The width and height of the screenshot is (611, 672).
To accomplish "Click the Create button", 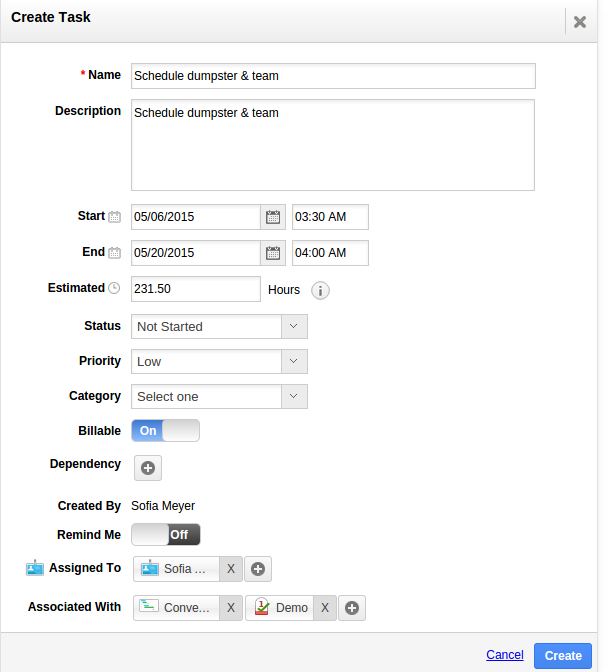I will pos(563,656).
